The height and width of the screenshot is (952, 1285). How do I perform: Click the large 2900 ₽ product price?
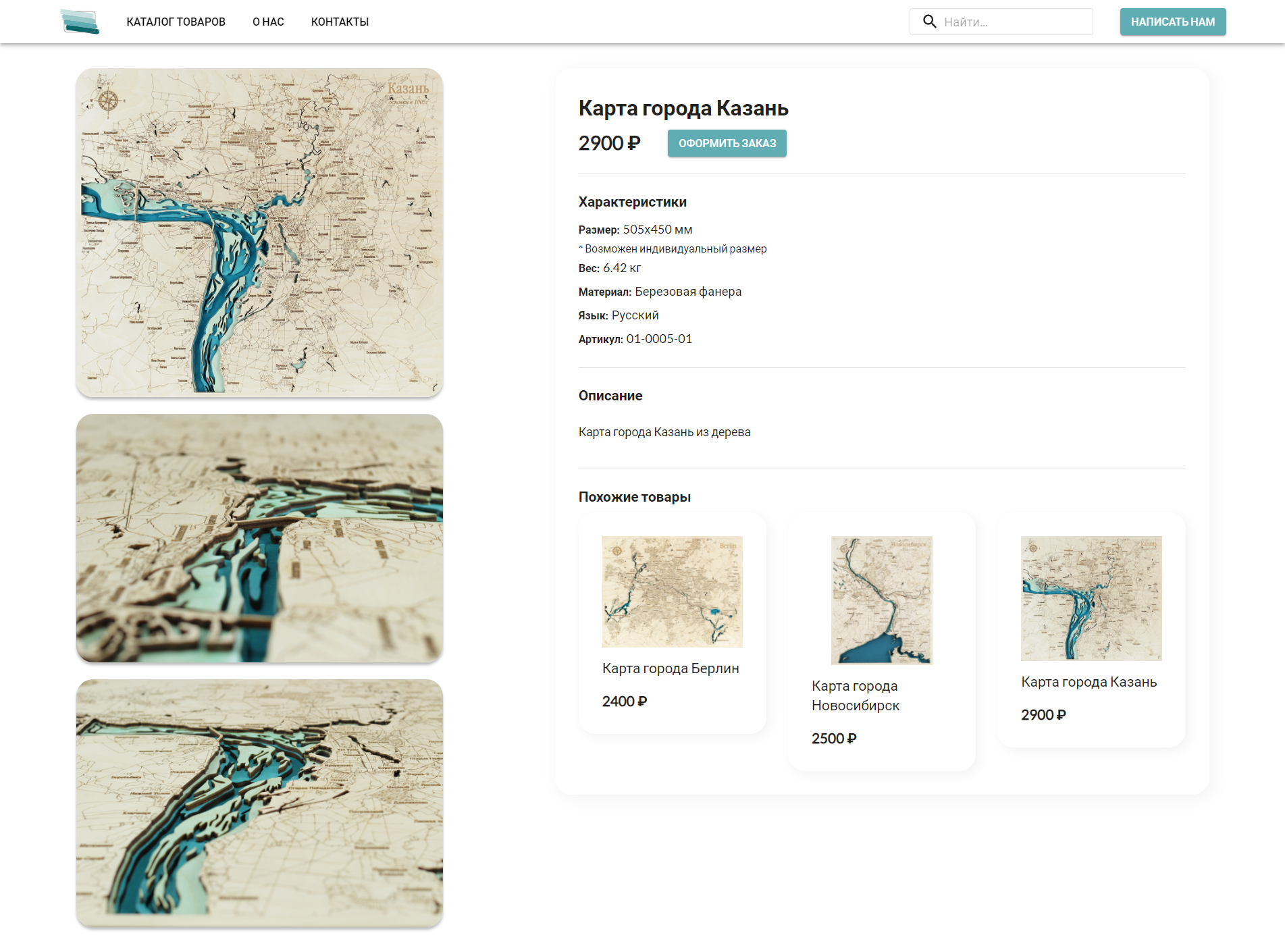point(609,143)
